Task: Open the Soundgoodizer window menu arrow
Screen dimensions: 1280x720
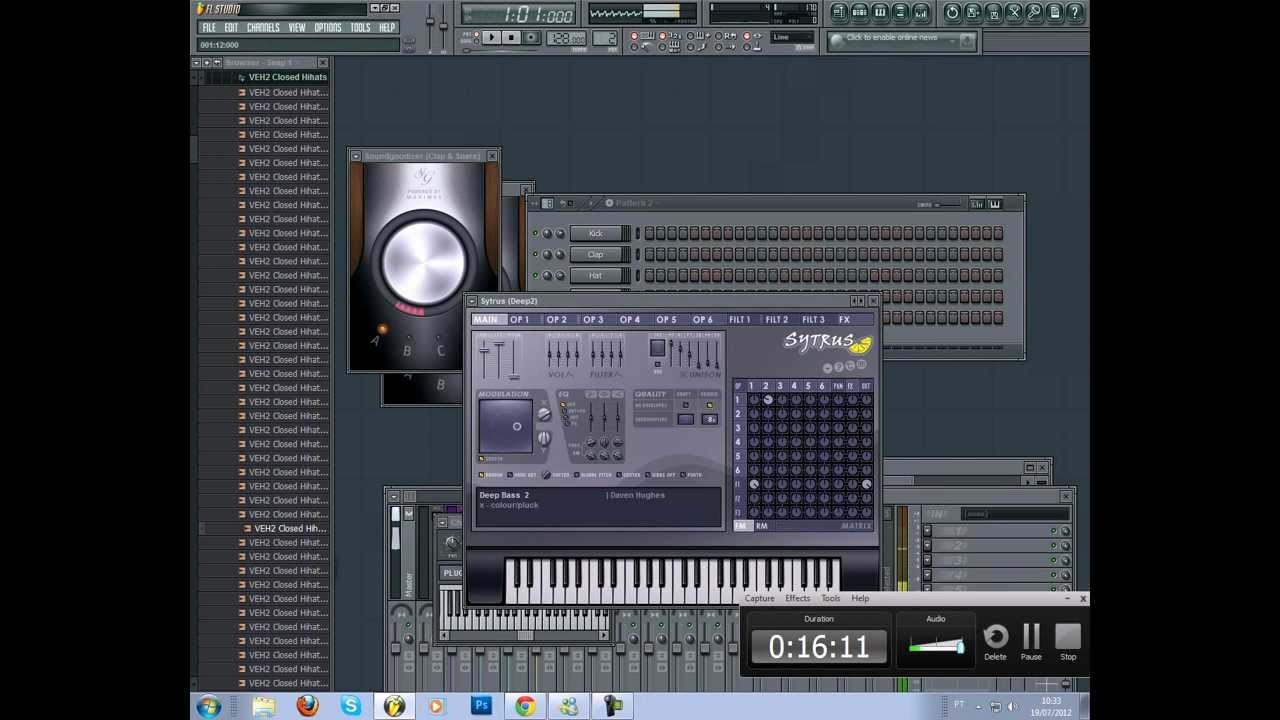Action: pyautogui.click(x=355, y=156)
